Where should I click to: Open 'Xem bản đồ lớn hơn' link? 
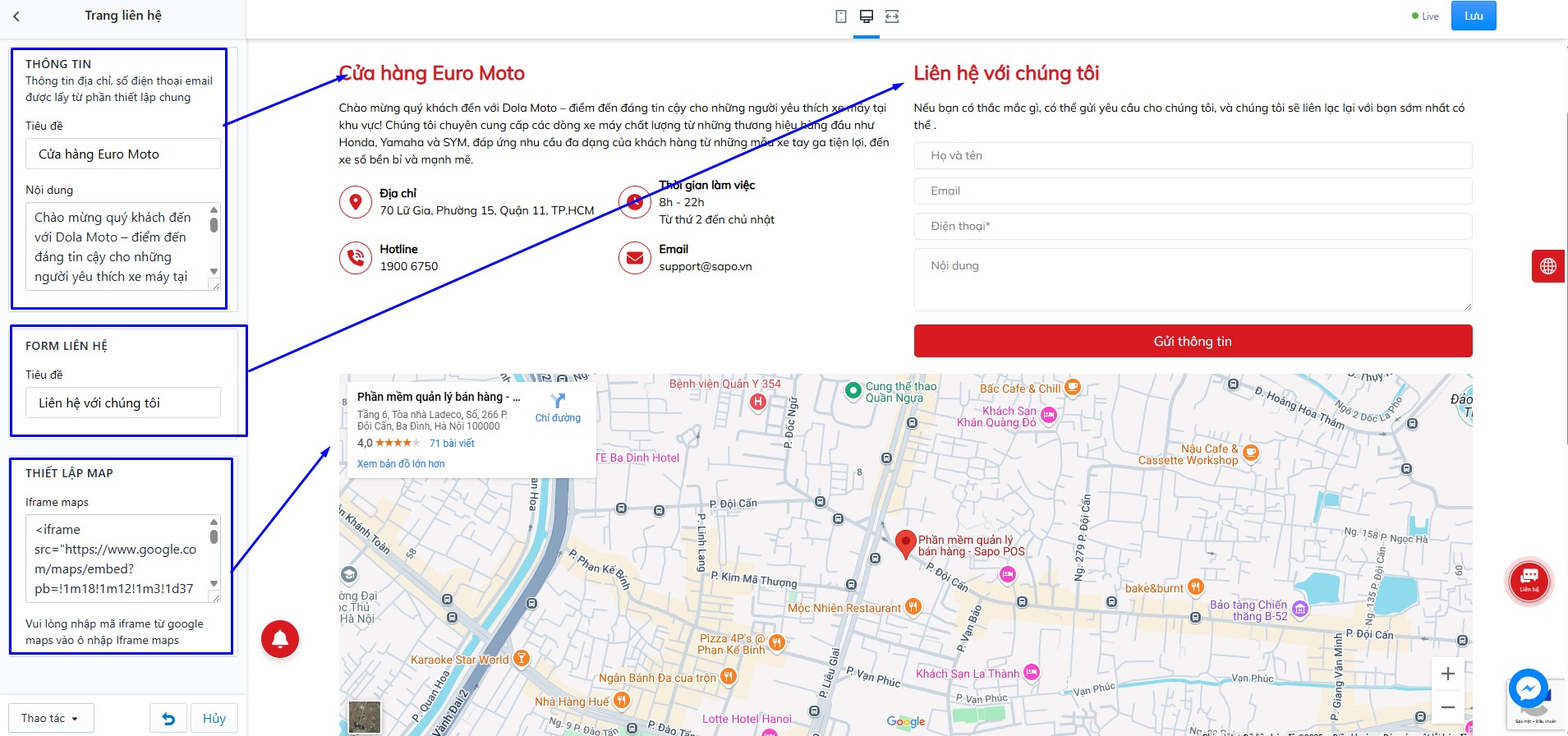point(401,464)
